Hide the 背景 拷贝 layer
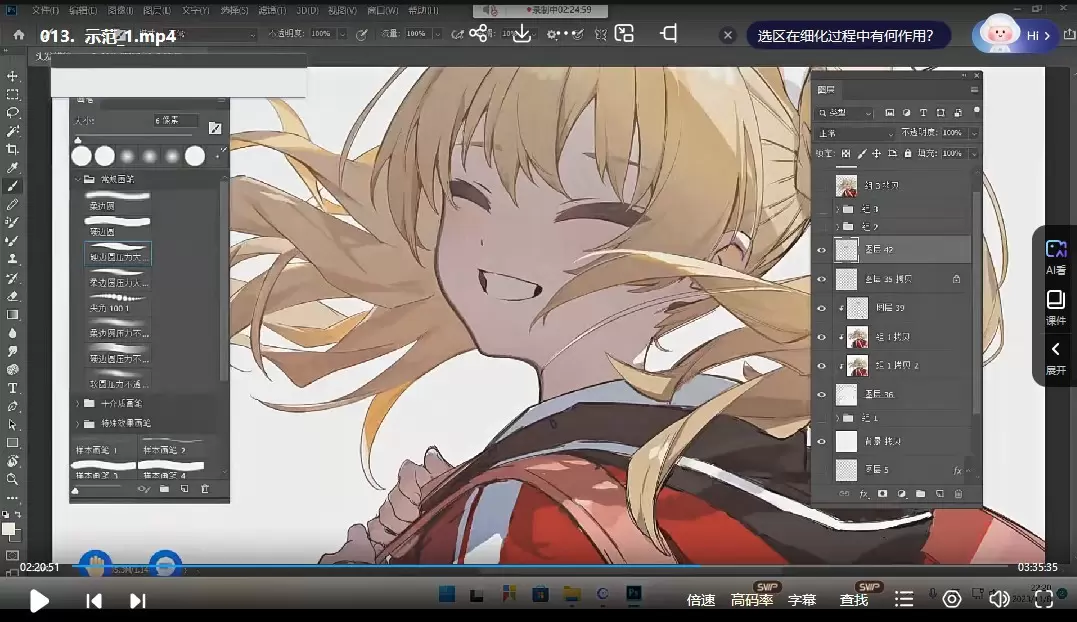The image size is (1077, 622). (821, 441)
